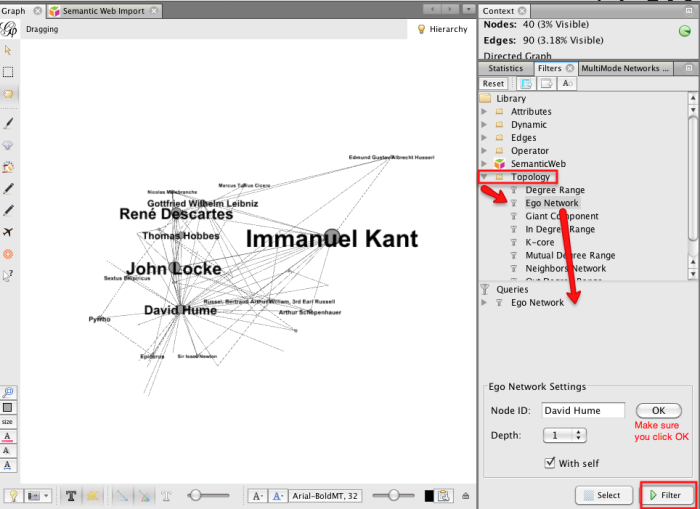This screenshot has height=509, width=700.
Task: Click the Node ID input field
Action: [582, 410]
